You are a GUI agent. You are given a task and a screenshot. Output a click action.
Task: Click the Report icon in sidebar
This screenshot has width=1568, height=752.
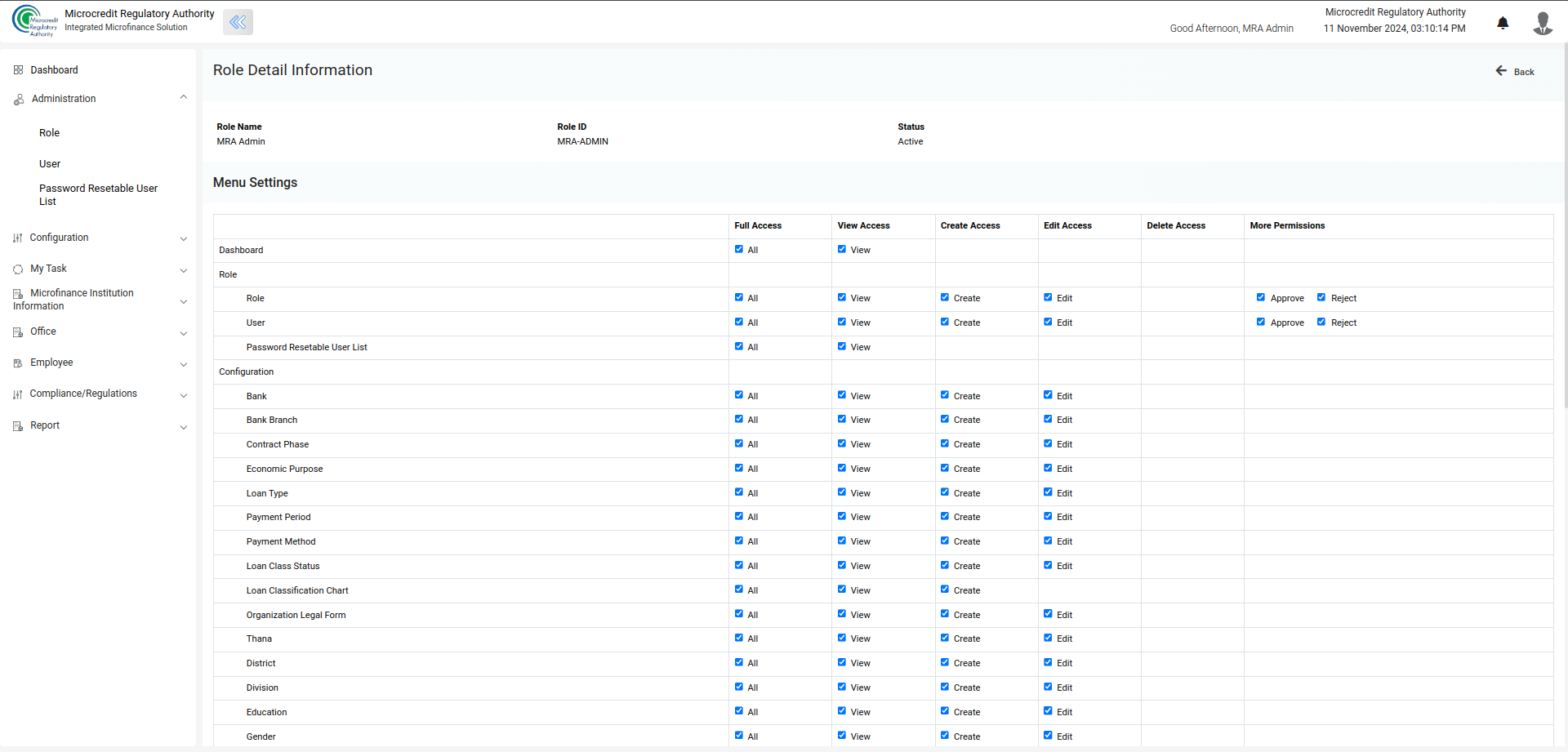pos(18,426)
